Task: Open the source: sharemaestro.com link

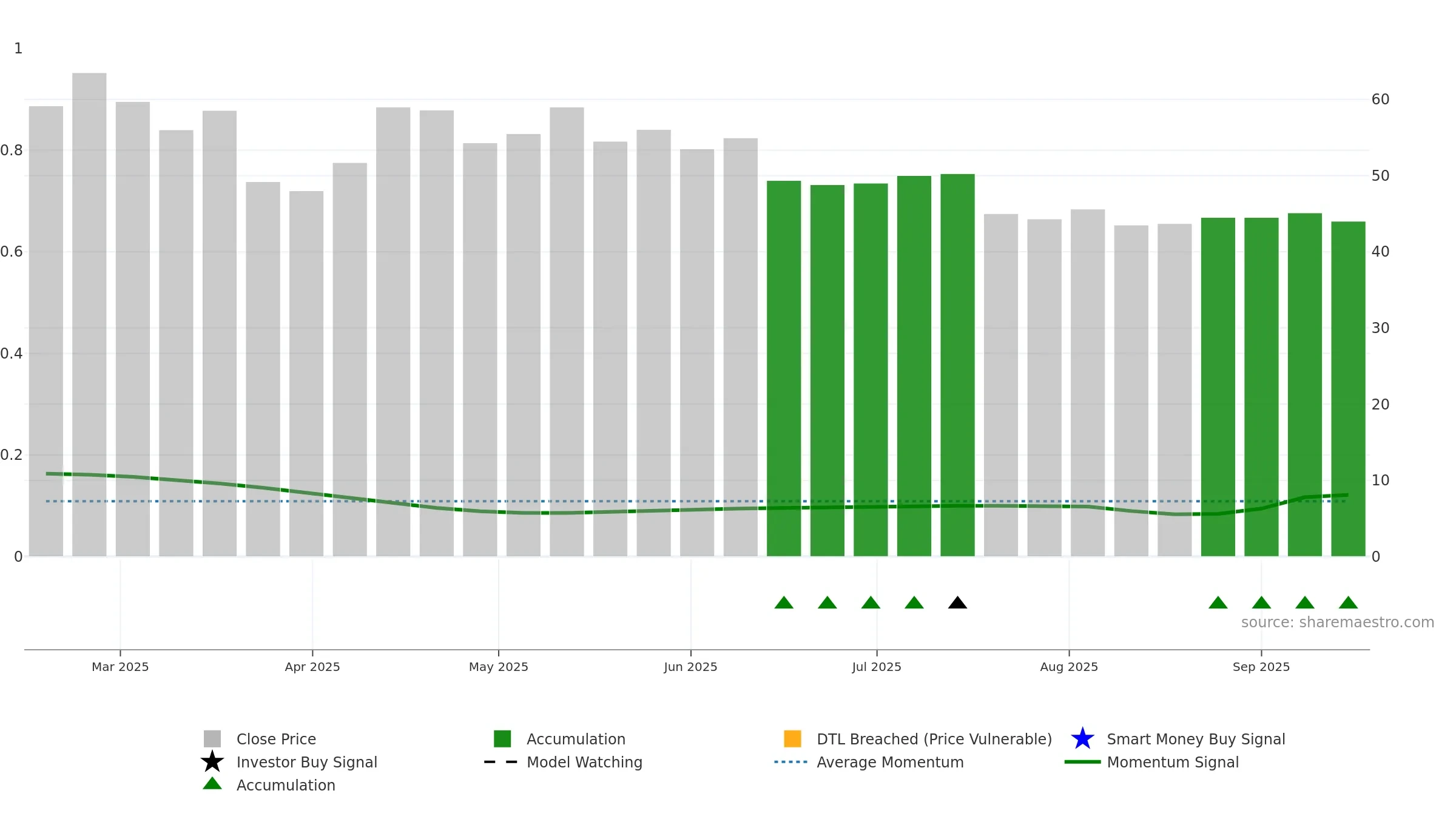Action: pyautogui.click(x=1338, y=622)
